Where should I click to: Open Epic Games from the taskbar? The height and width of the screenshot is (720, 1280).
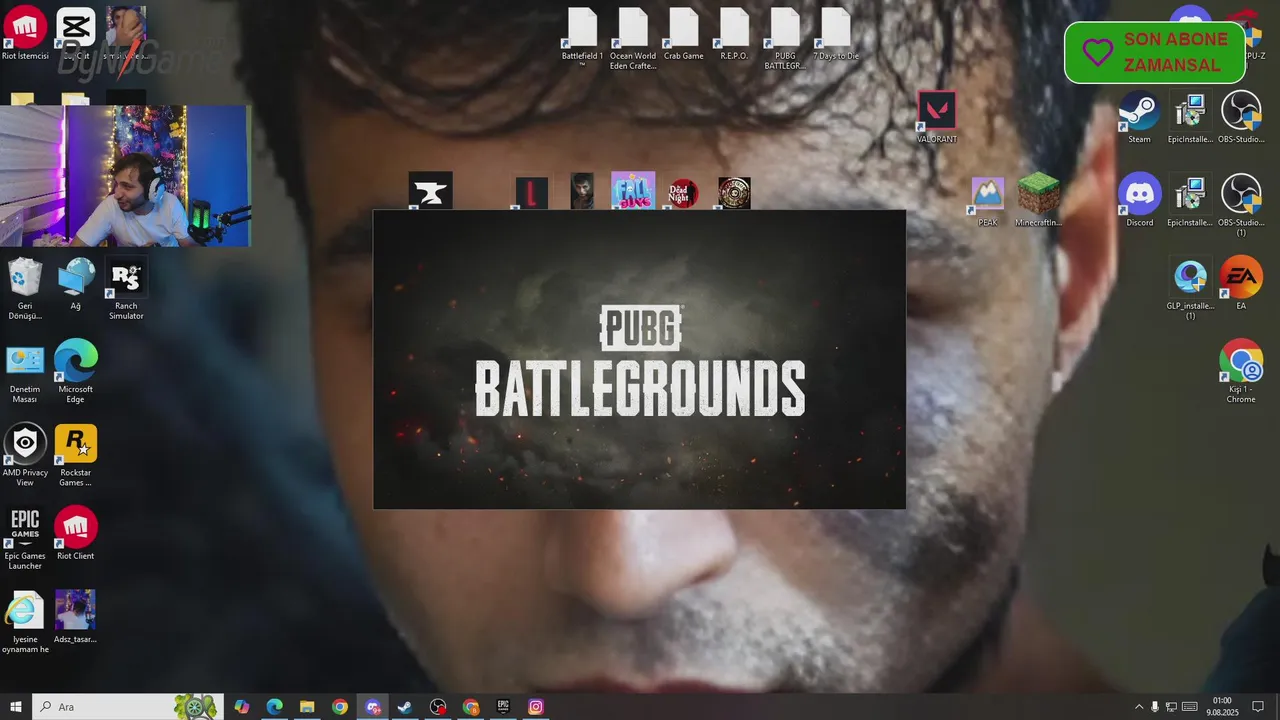point(503,707)
